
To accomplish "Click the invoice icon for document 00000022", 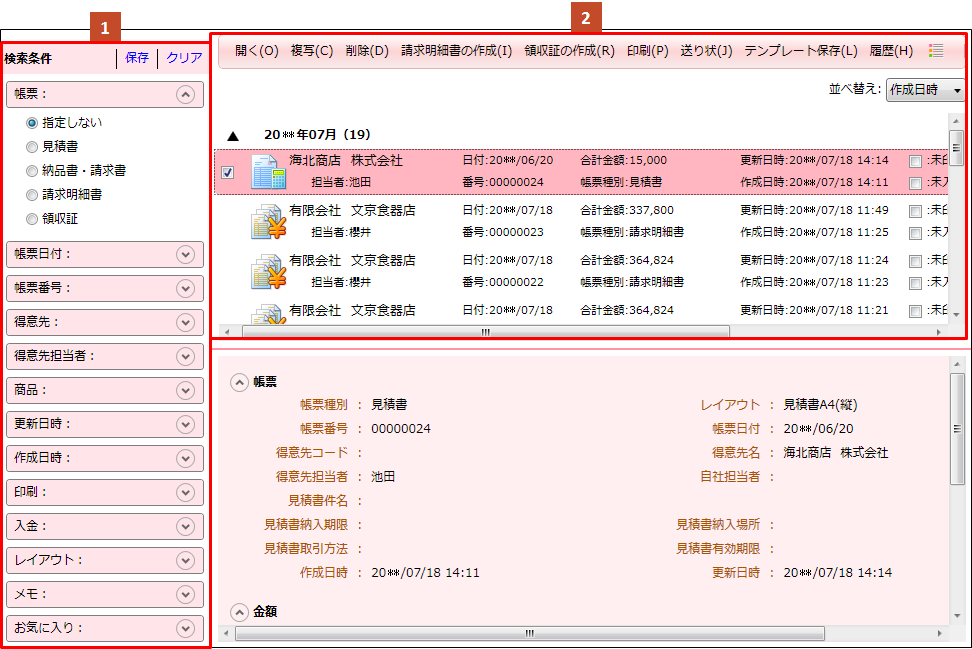I will (267, 271).
